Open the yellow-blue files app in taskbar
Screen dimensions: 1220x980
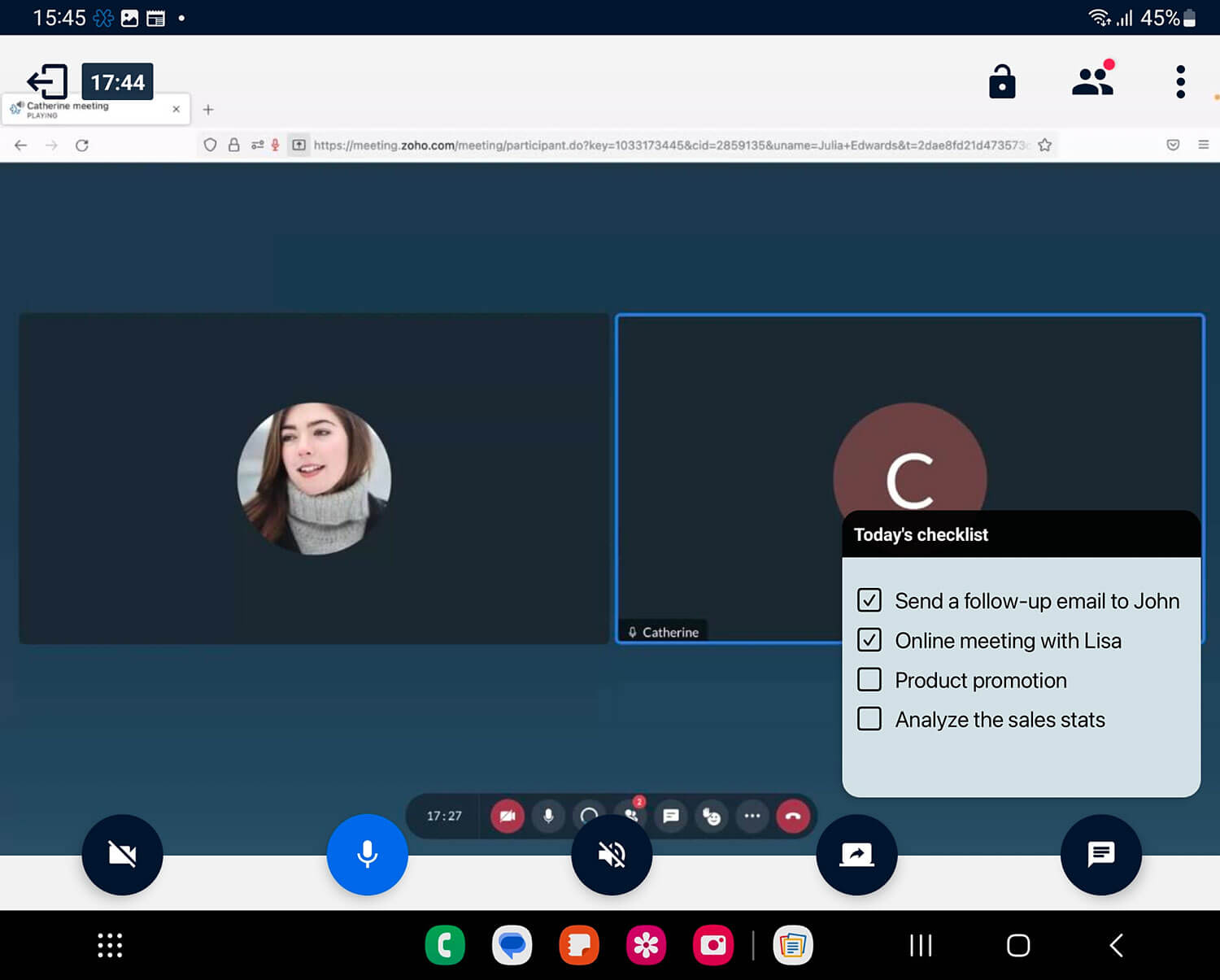[x=793, y=945]
